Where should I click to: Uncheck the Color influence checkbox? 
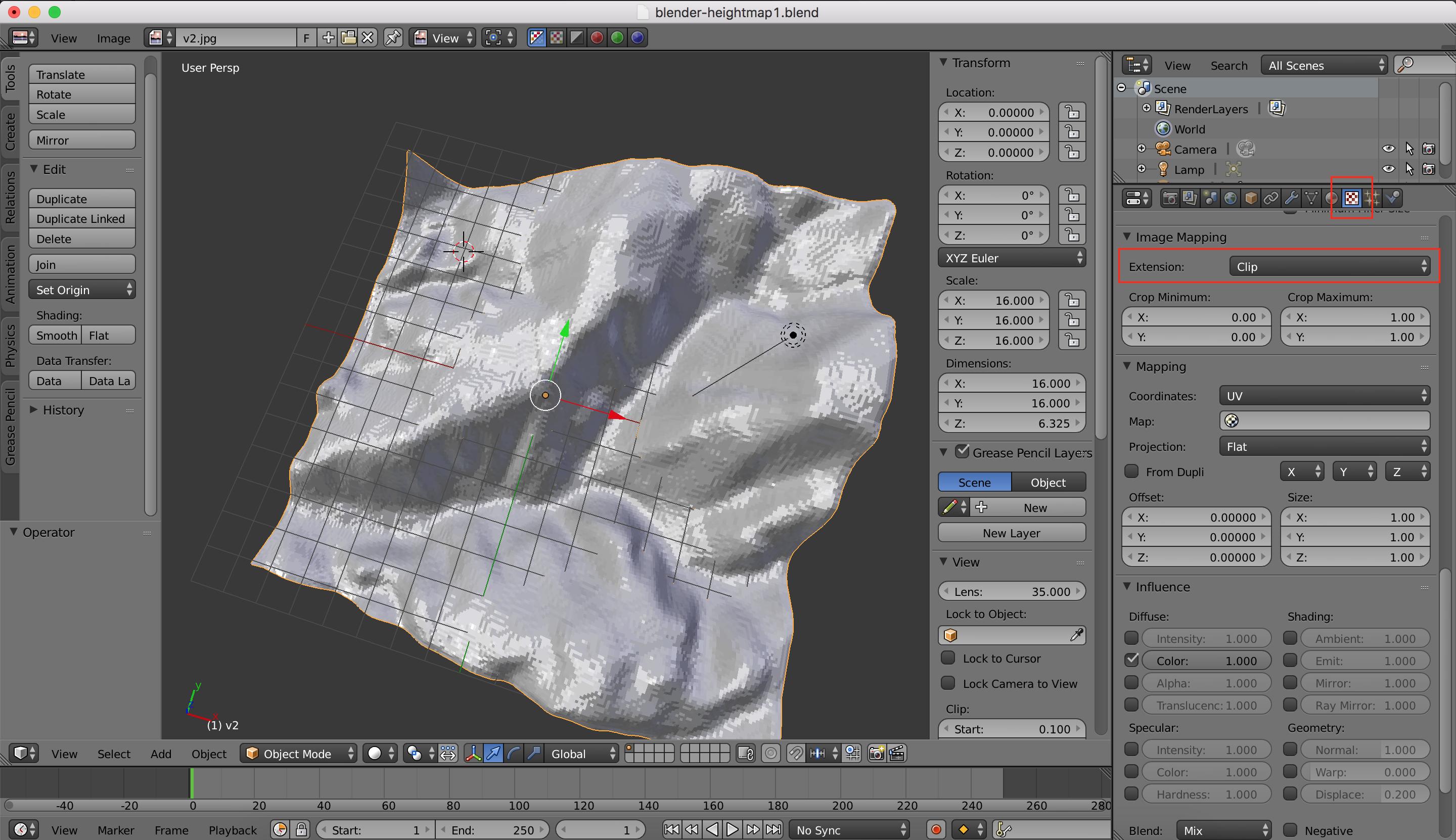(x=1131, y=660)
